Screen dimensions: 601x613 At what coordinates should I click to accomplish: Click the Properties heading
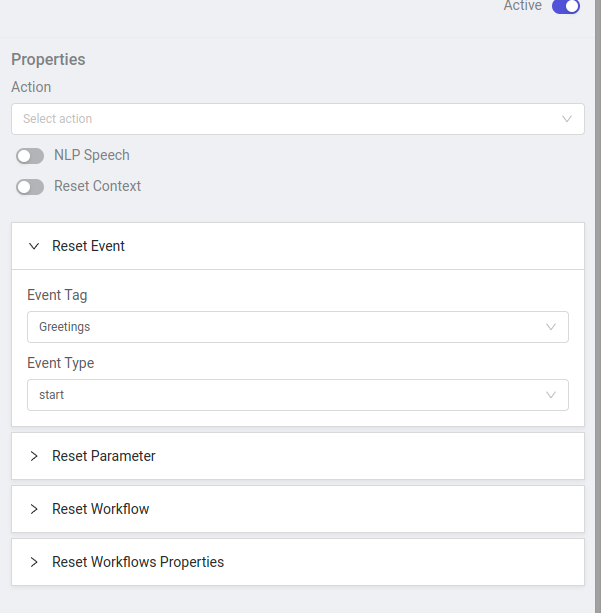48,60
